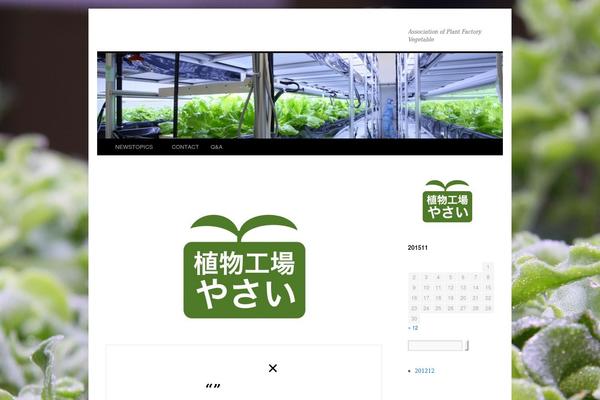Open the Q&A menu item
600x400 pixels.
pos(216,147)
